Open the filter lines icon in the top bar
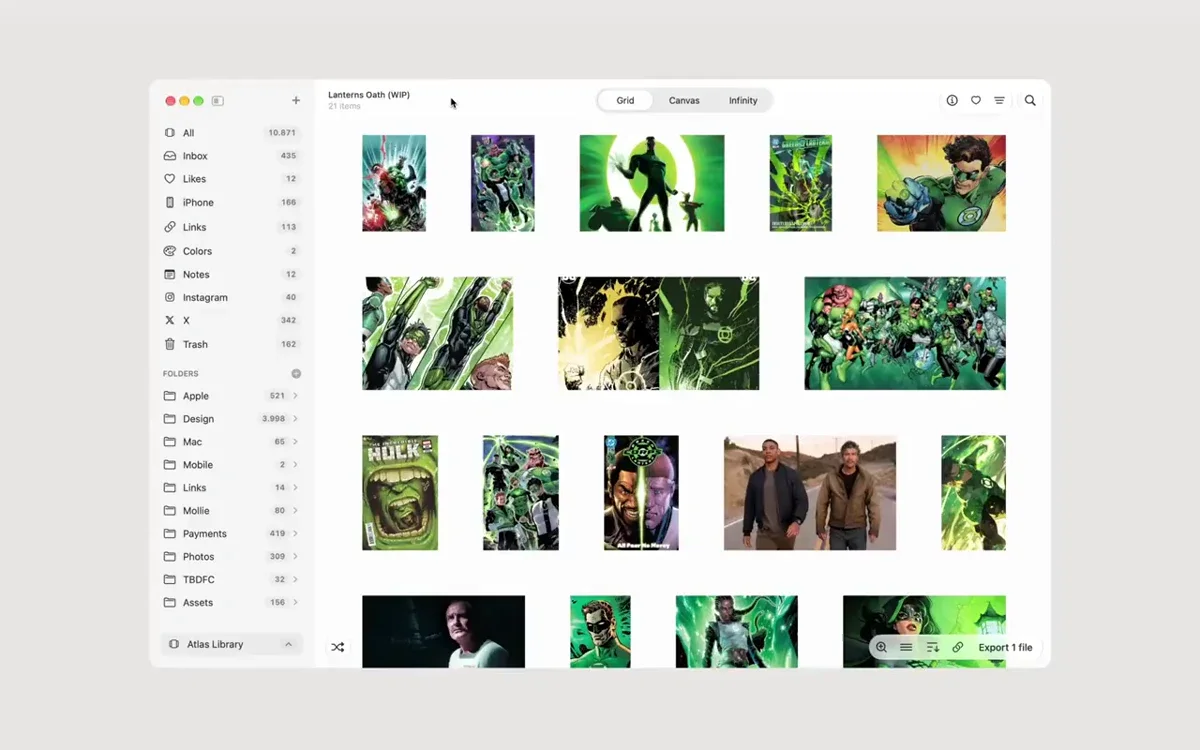This screenshot has width=1200, height=750. click(999, 101)
